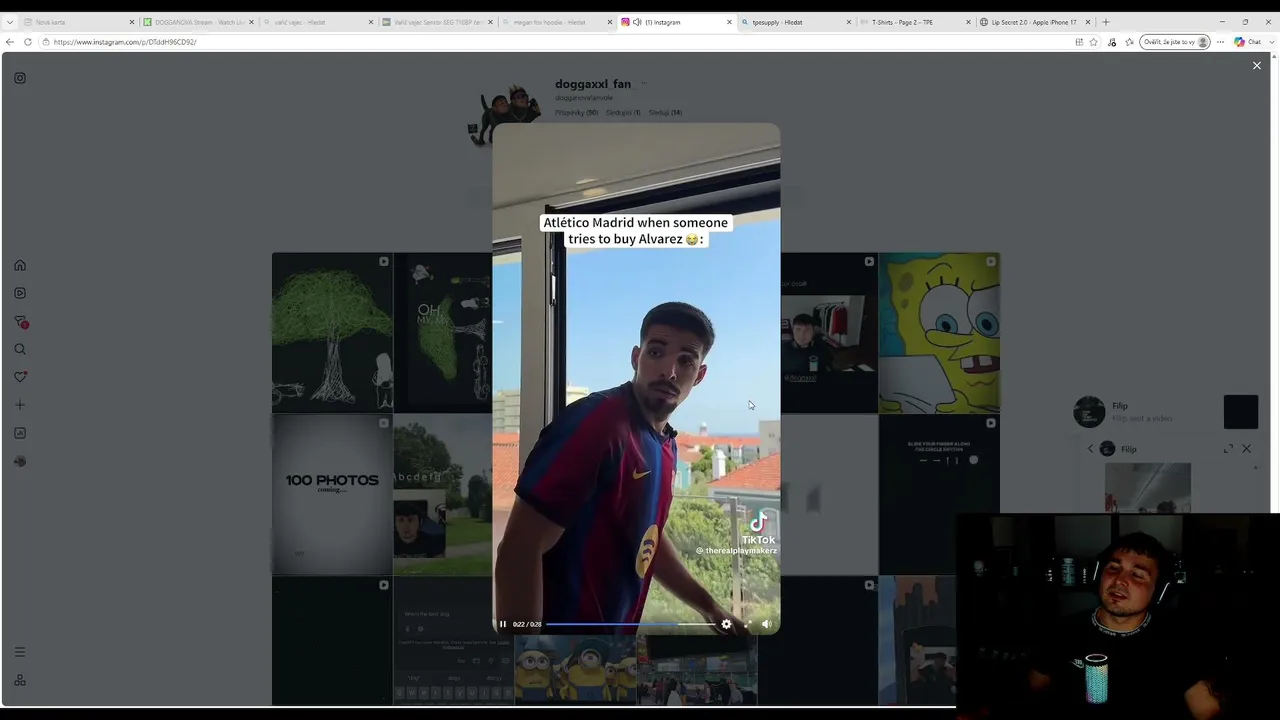Switch to the DOGGANOVA Stream tab

[198, 22]
